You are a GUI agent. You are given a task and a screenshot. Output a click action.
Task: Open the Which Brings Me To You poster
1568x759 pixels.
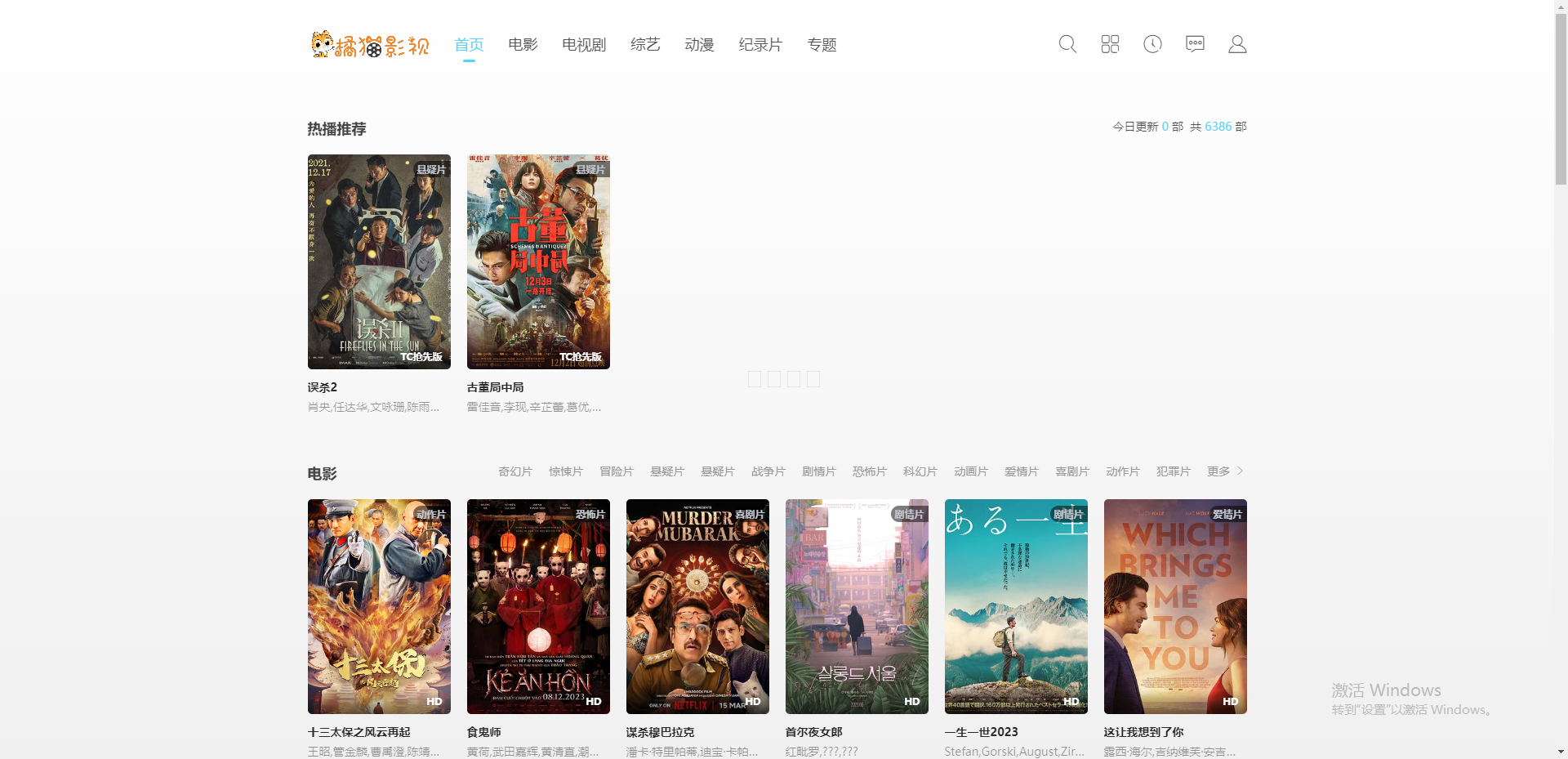coord(1175,606)
